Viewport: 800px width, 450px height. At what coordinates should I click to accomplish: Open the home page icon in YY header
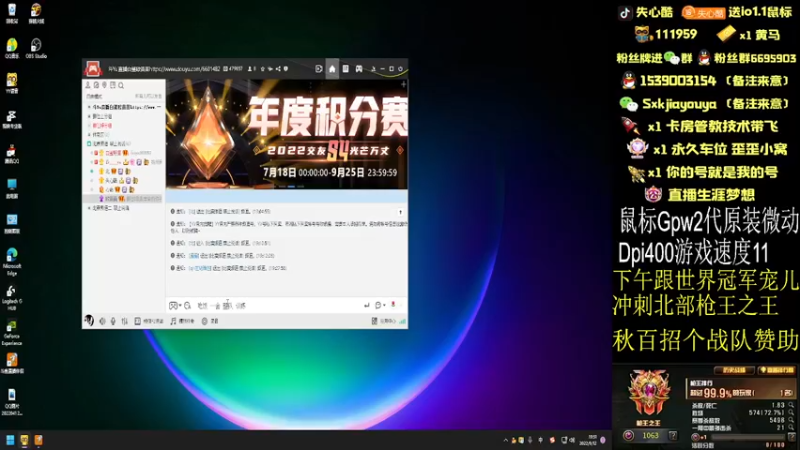point(332,69)
